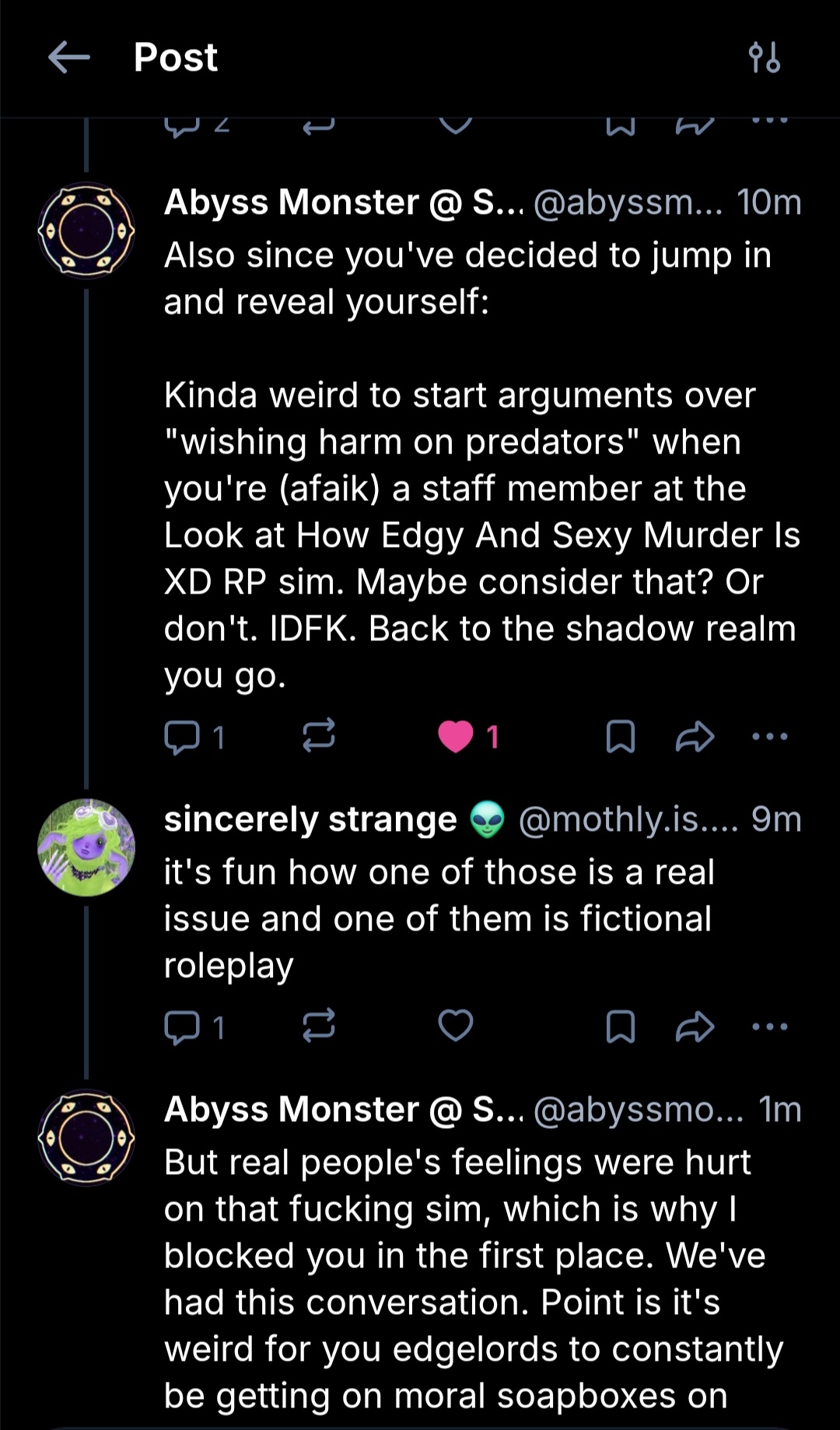Repost Abyss Monster's 10m post
The width and height of the screenshot is (840, 1430).
point(319,735)
